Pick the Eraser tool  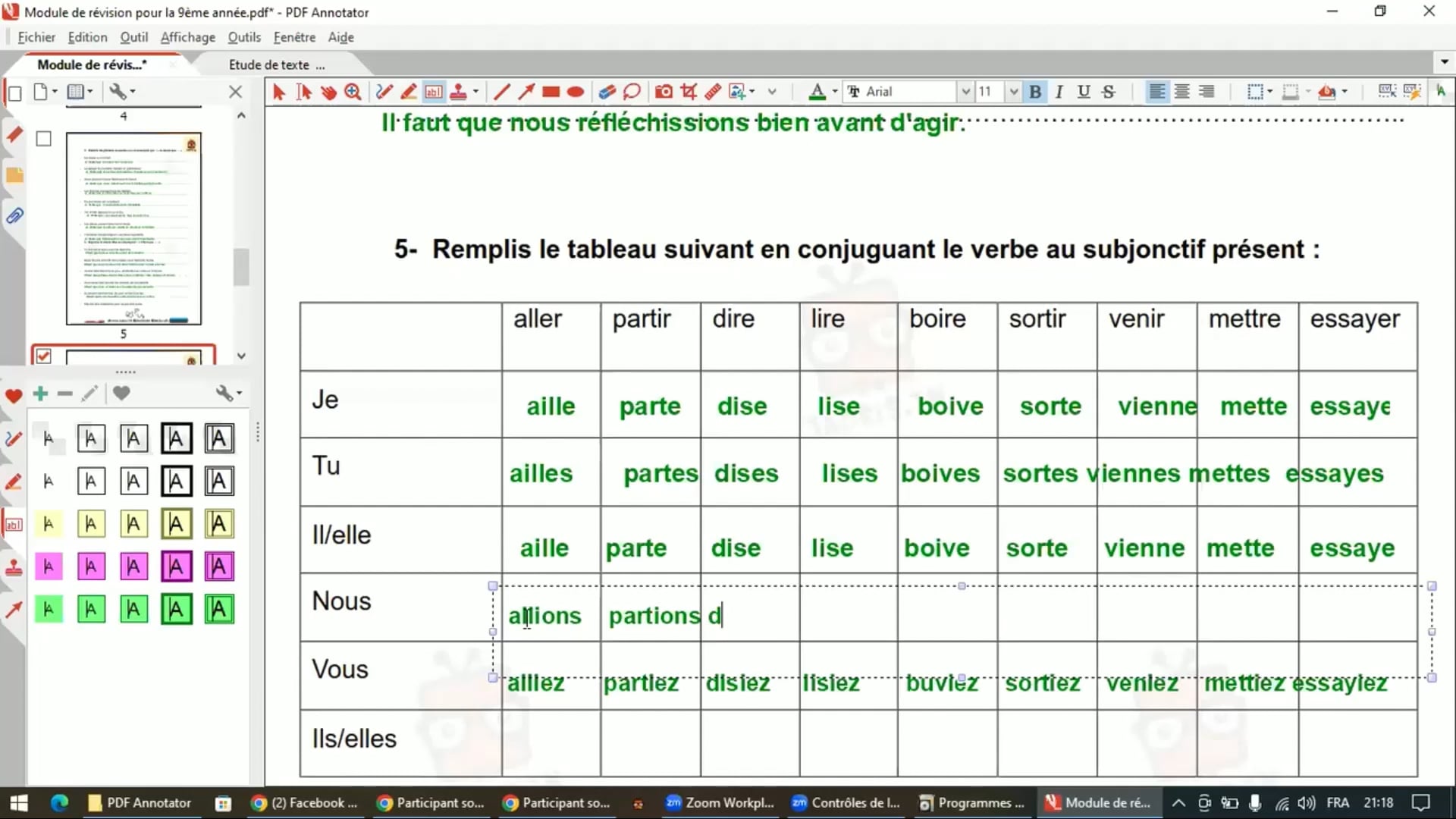[x=607, y=92]
